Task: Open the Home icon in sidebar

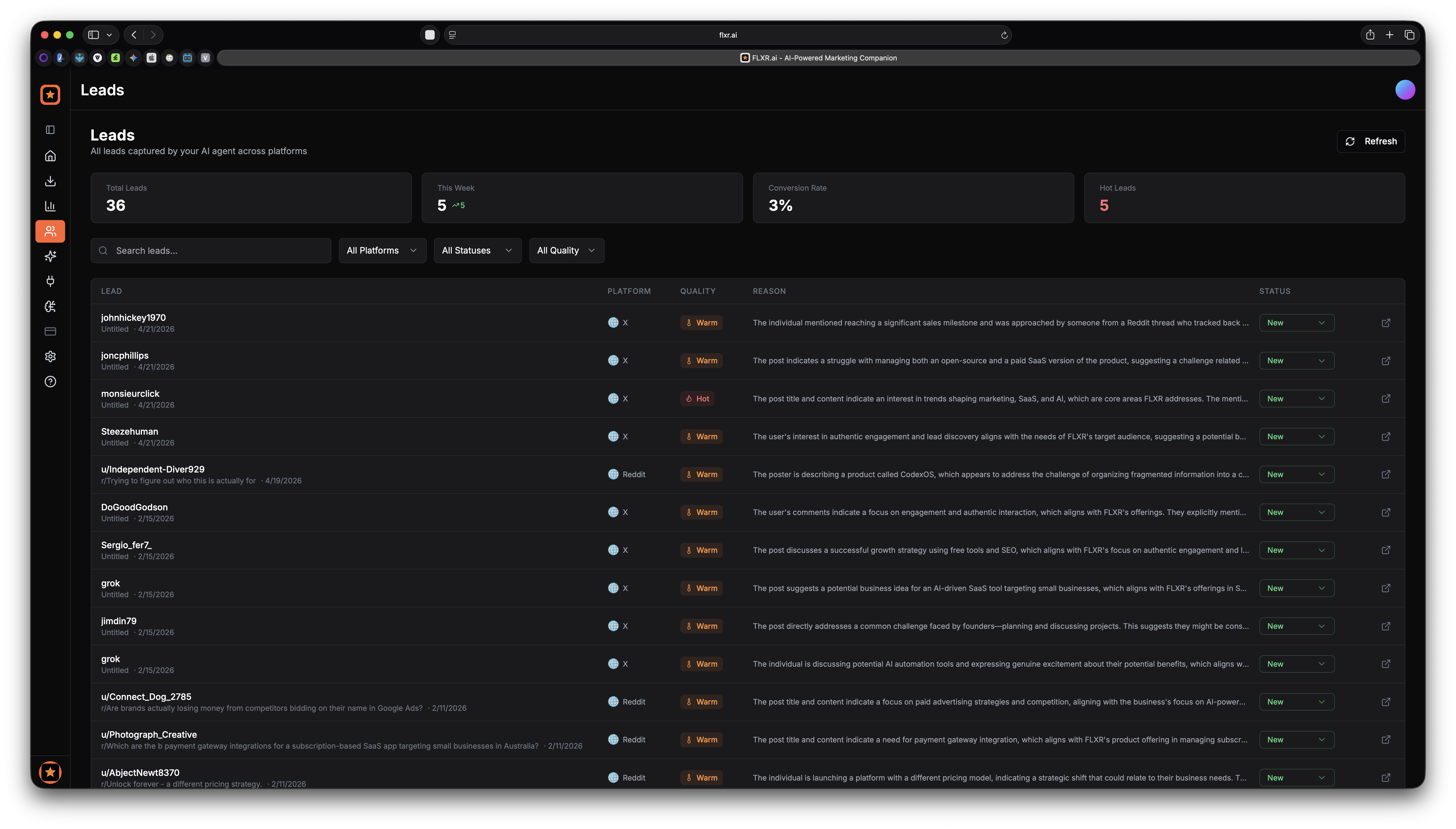Action: pos(50,156)
